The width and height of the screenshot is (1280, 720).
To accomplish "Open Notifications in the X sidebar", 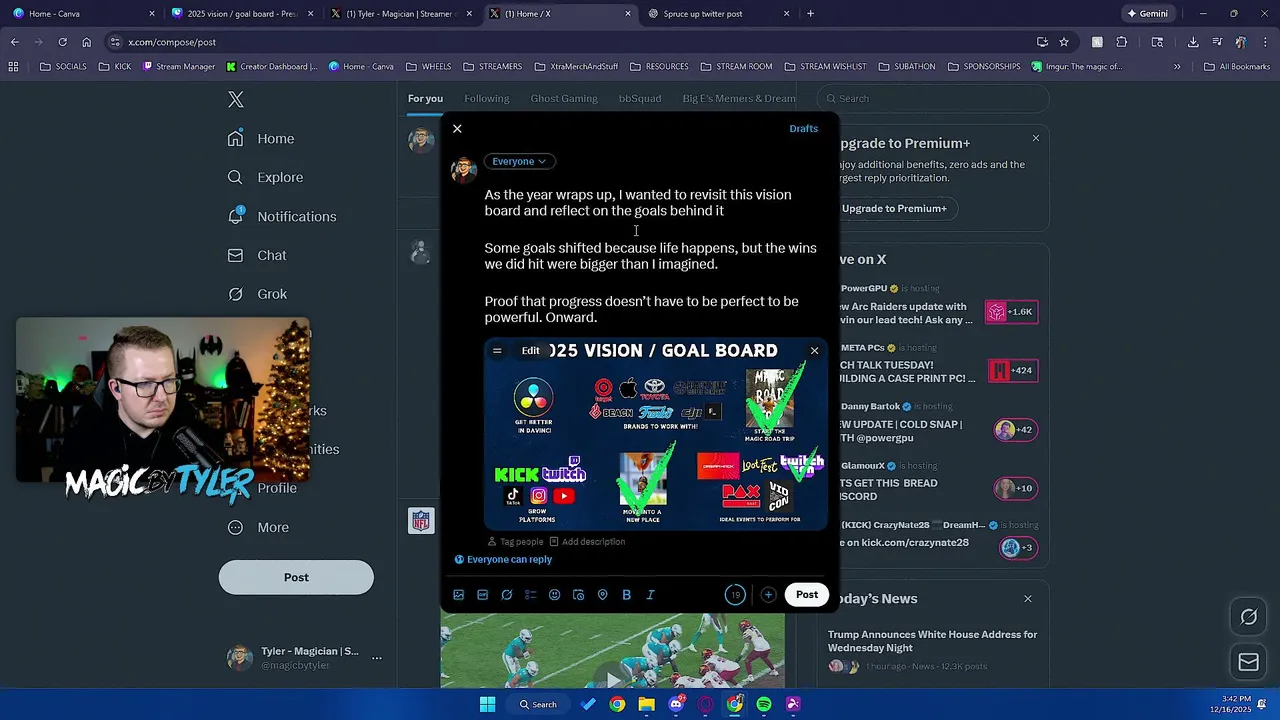I will pyautogui.click(x=282, y=217).
